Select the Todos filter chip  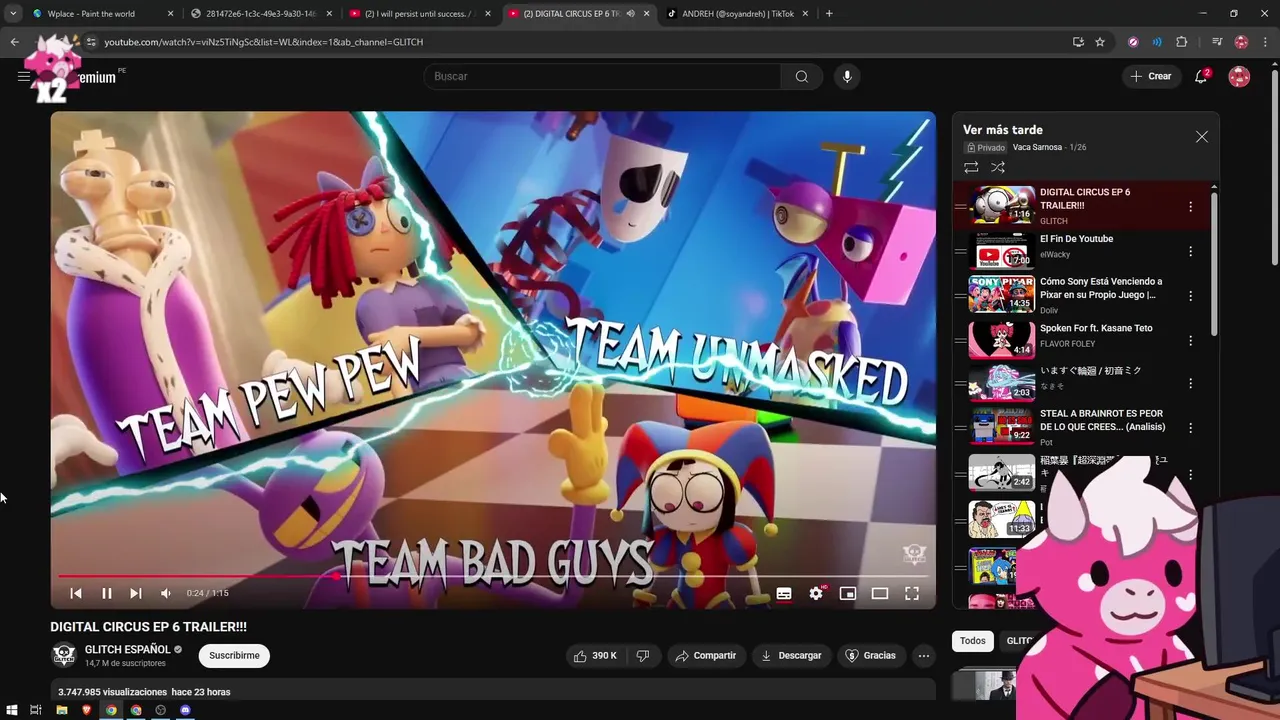pos(973,641)
